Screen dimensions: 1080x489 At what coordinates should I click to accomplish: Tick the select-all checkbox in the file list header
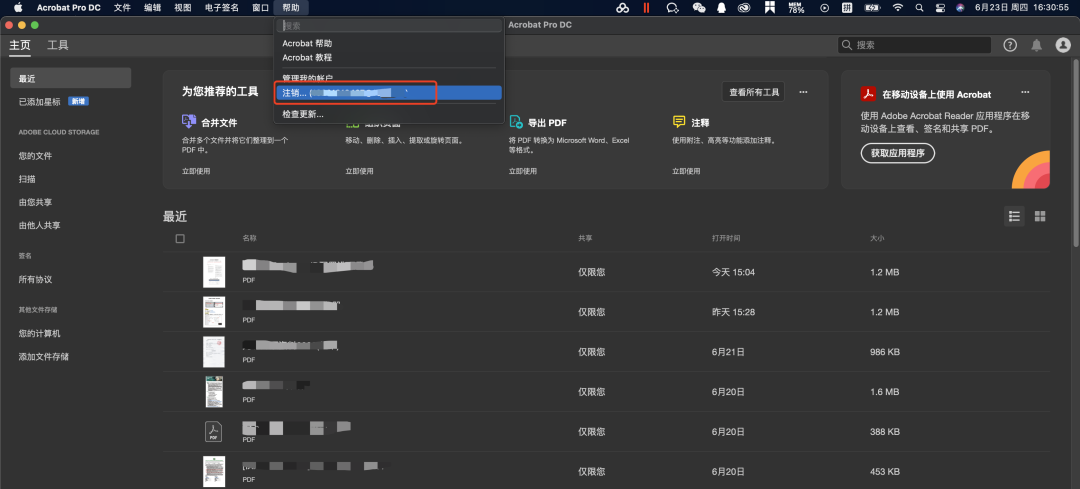[x=180, y=238]
